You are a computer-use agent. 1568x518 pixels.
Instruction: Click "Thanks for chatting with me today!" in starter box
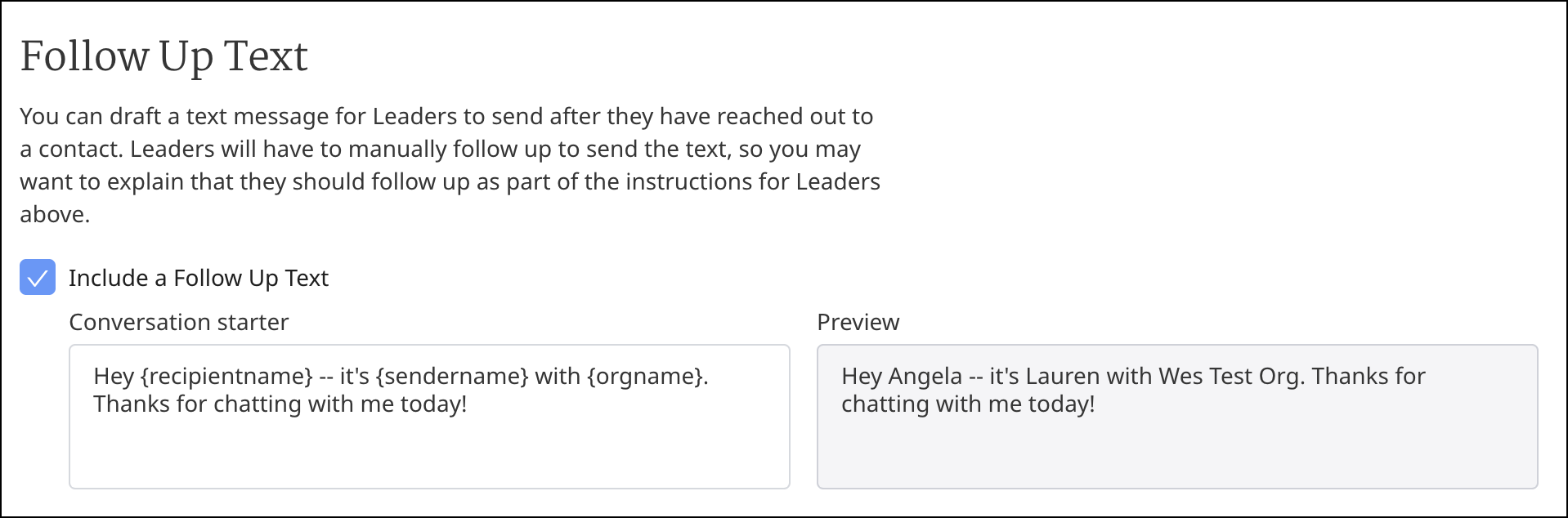tap(280, 404)
